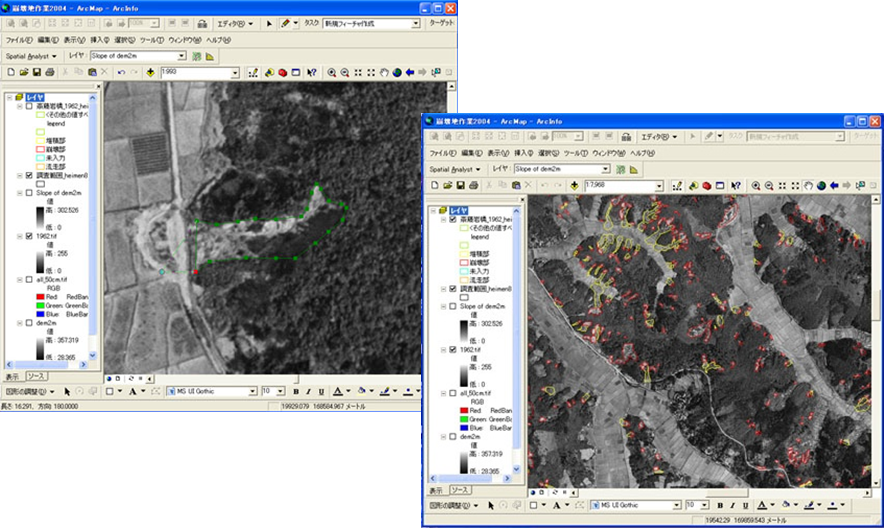Screen dimensions: 884x528
Task: Click Blue band swatch in right TOC
Action: point(464,428)
